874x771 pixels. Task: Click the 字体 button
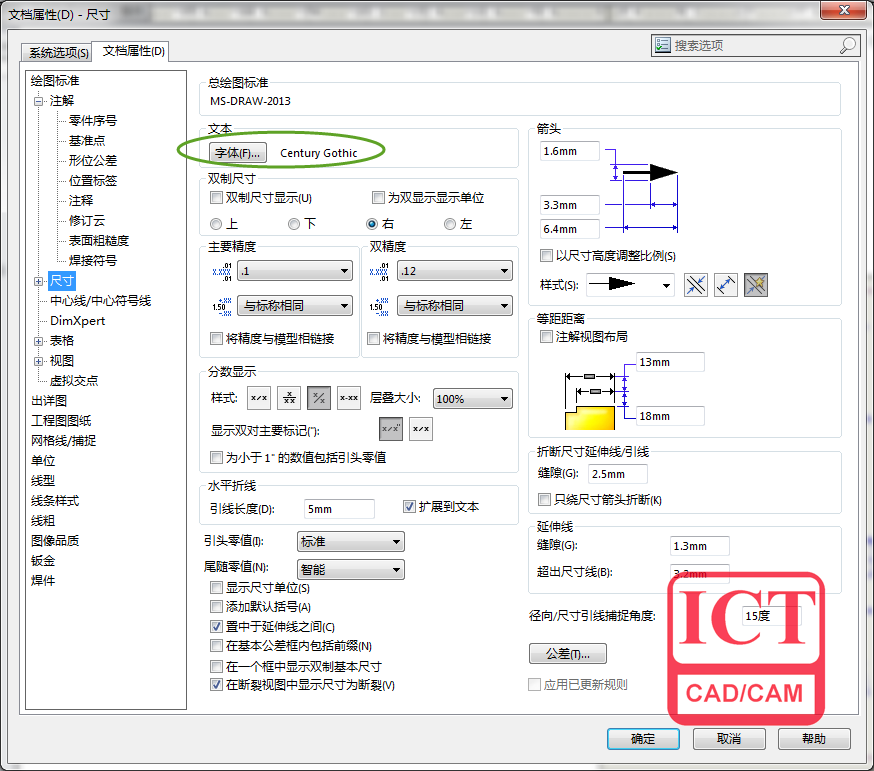[238, 153]
